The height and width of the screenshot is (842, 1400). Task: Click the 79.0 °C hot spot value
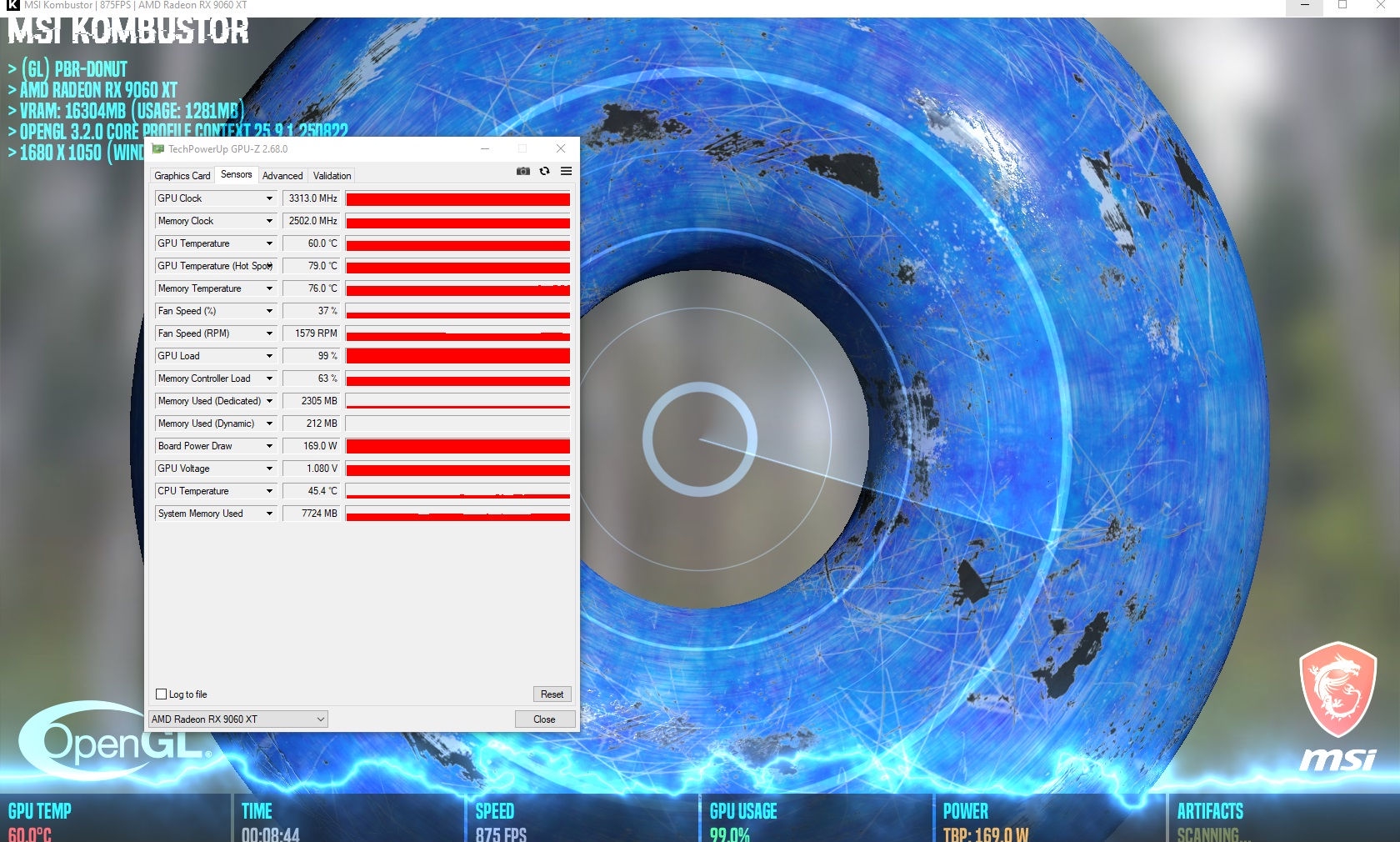(311, 266)
